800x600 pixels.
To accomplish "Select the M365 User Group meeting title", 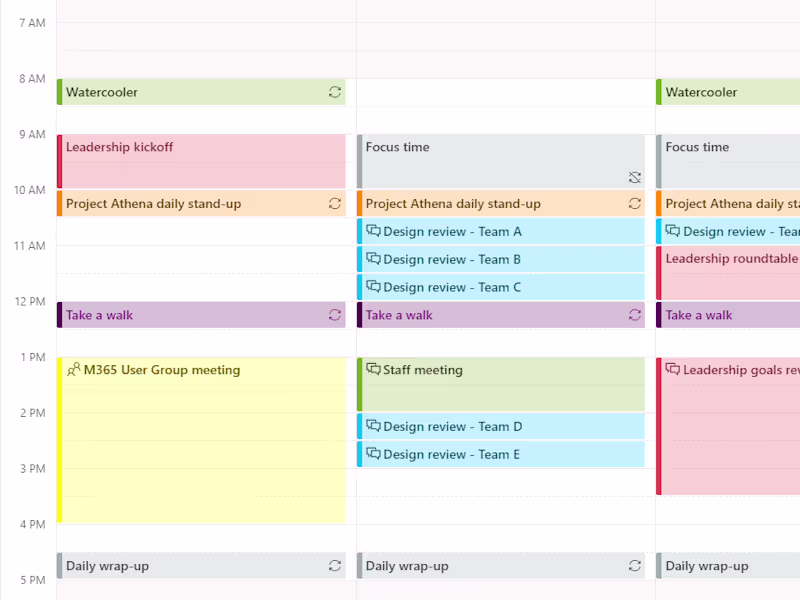I will click(x=162, y=370).
